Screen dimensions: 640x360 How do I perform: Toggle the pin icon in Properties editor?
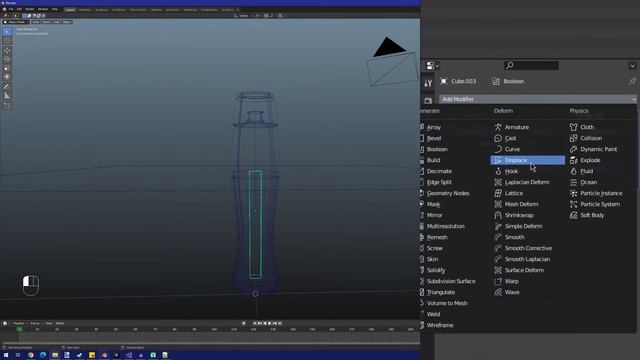click(632, 81)
